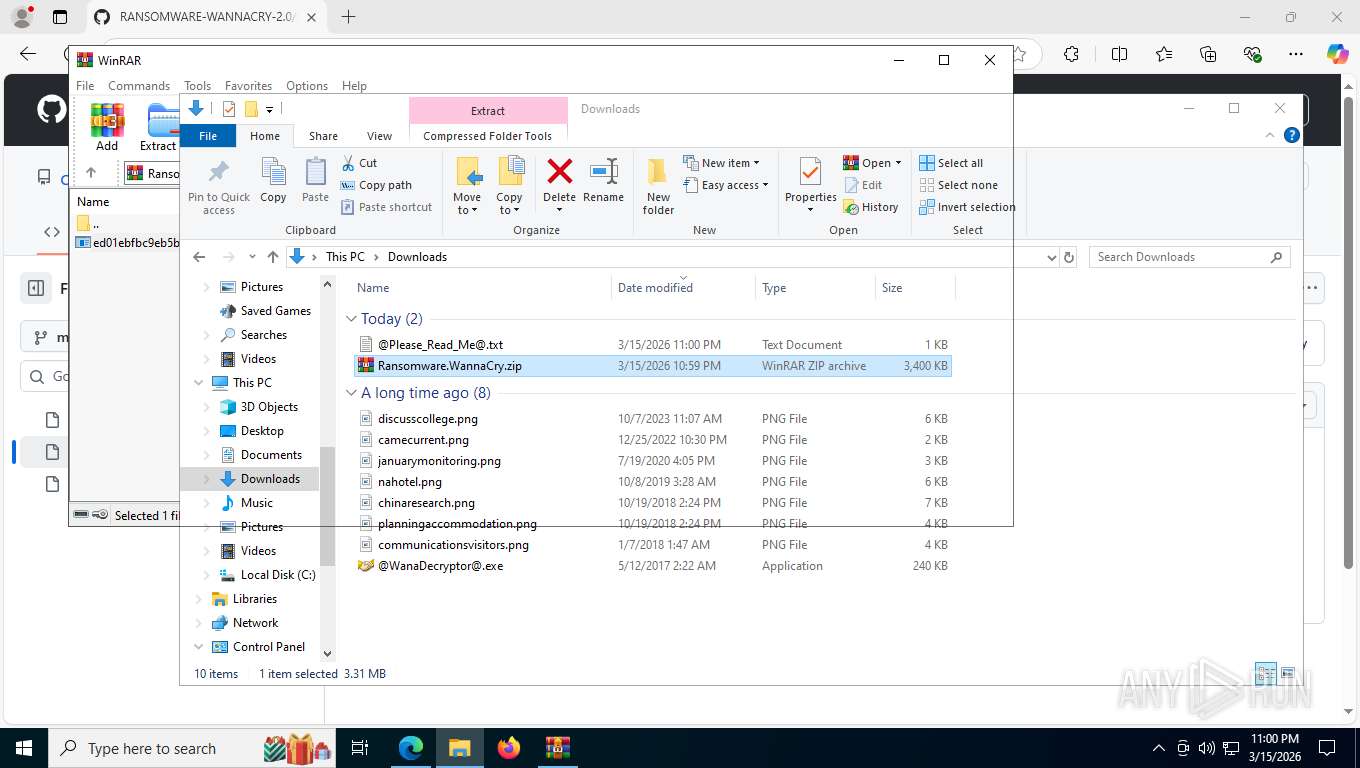Click the refresh button beside address bar
1360x768 pixels.
(x=1069, y=257)
